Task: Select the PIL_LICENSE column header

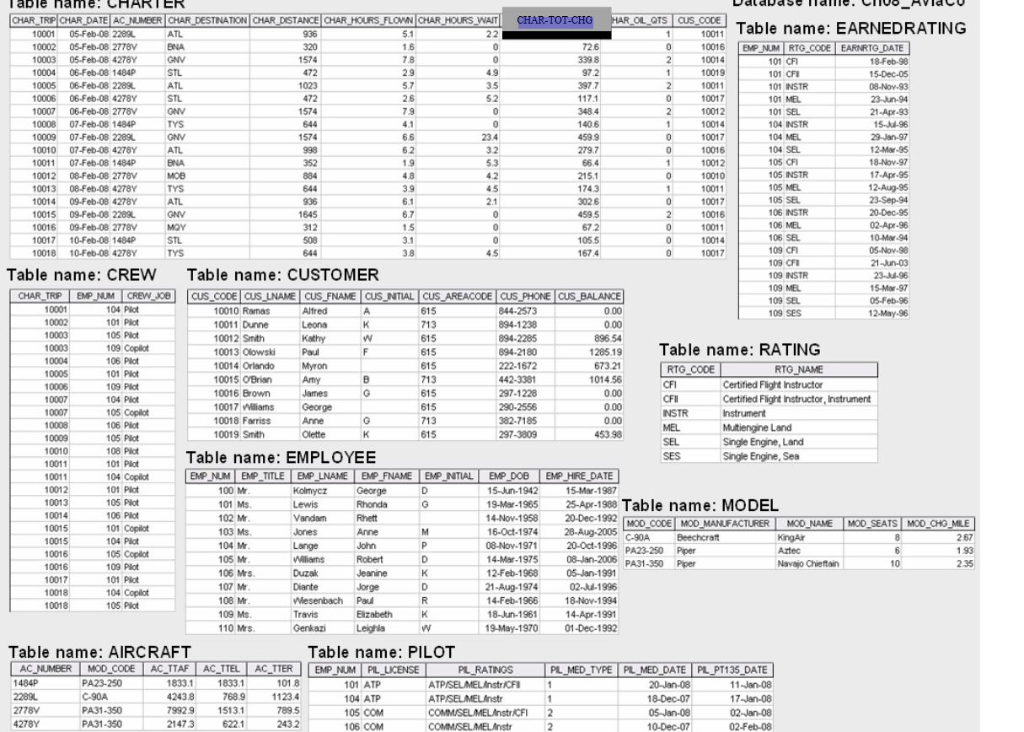Action: point(392,670)
